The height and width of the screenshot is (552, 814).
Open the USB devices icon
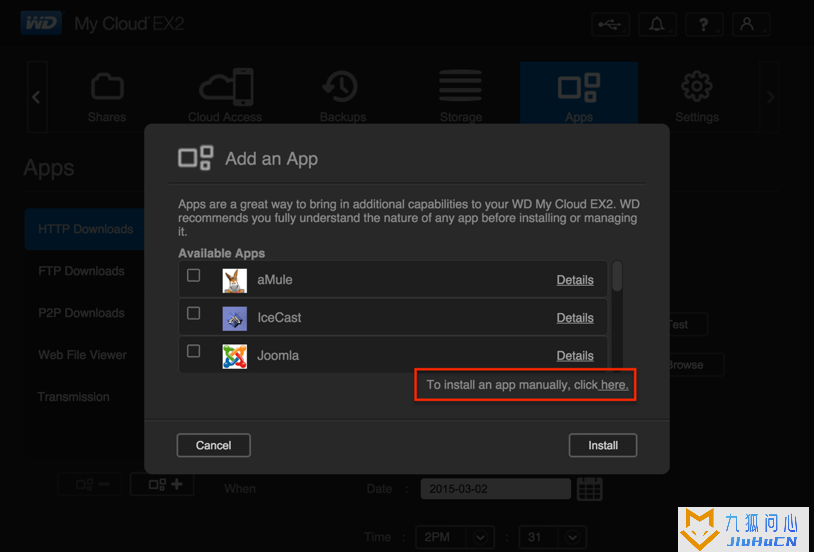click(x=610, y=24)
